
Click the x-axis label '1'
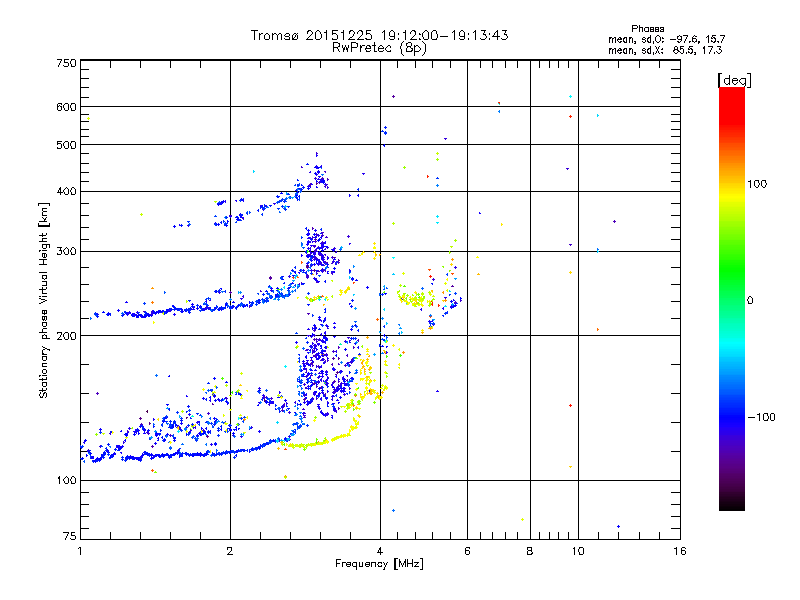tap(80, 551)
